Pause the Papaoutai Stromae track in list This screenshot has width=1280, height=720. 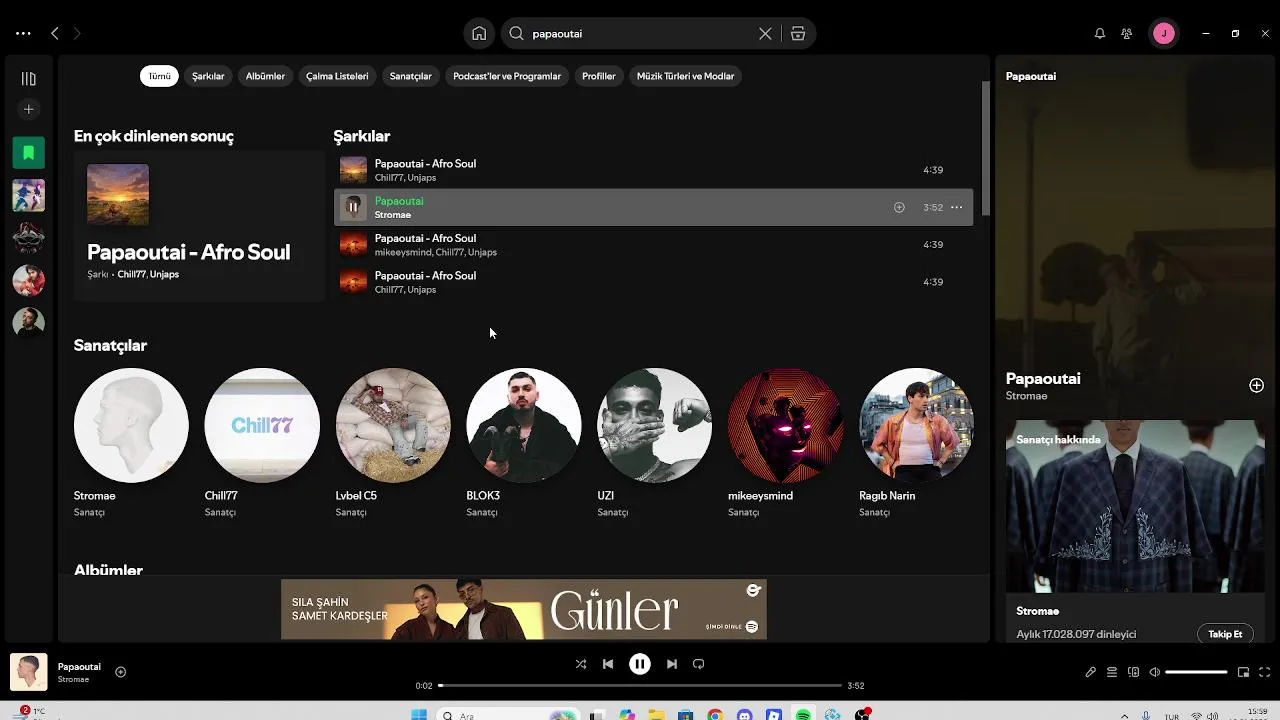[353, 207]
